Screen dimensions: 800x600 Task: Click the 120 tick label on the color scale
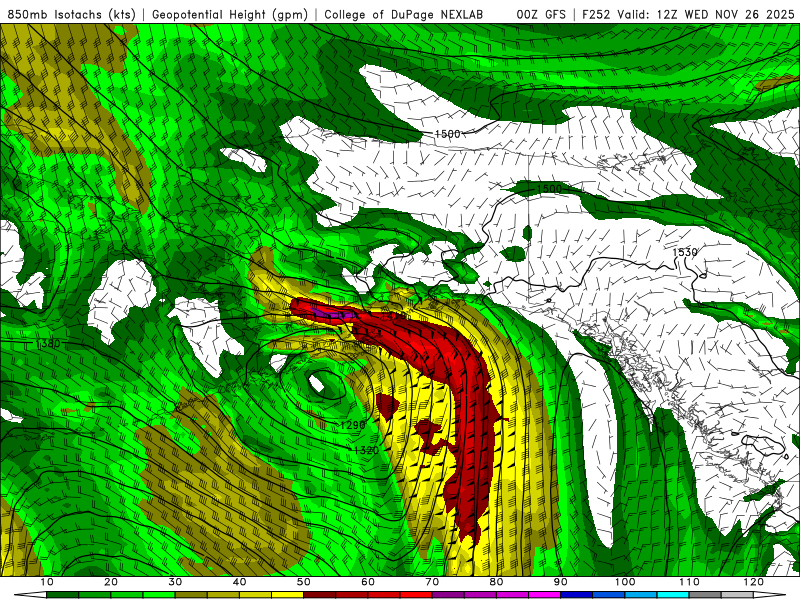754,582
